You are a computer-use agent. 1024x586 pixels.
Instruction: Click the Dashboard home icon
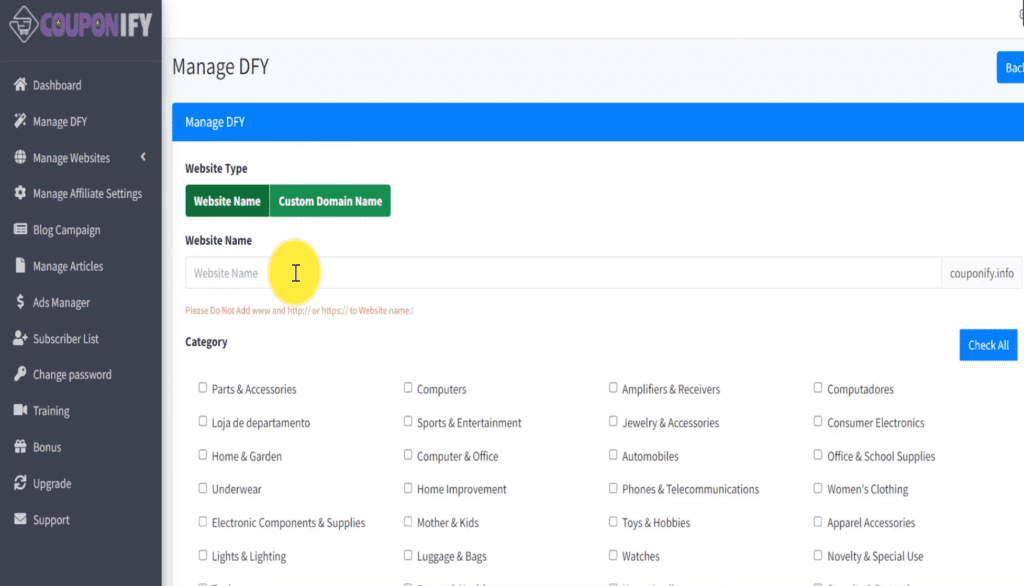pos(20,85)
